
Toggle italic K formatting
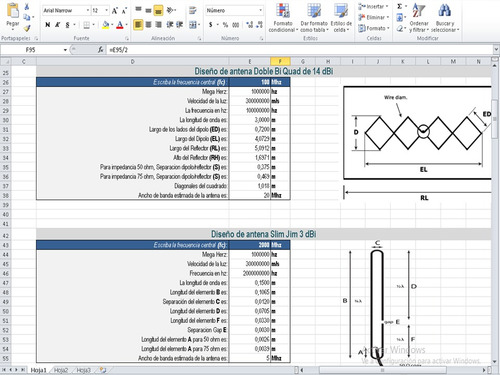pyautogui.click(x=58, y=25)
